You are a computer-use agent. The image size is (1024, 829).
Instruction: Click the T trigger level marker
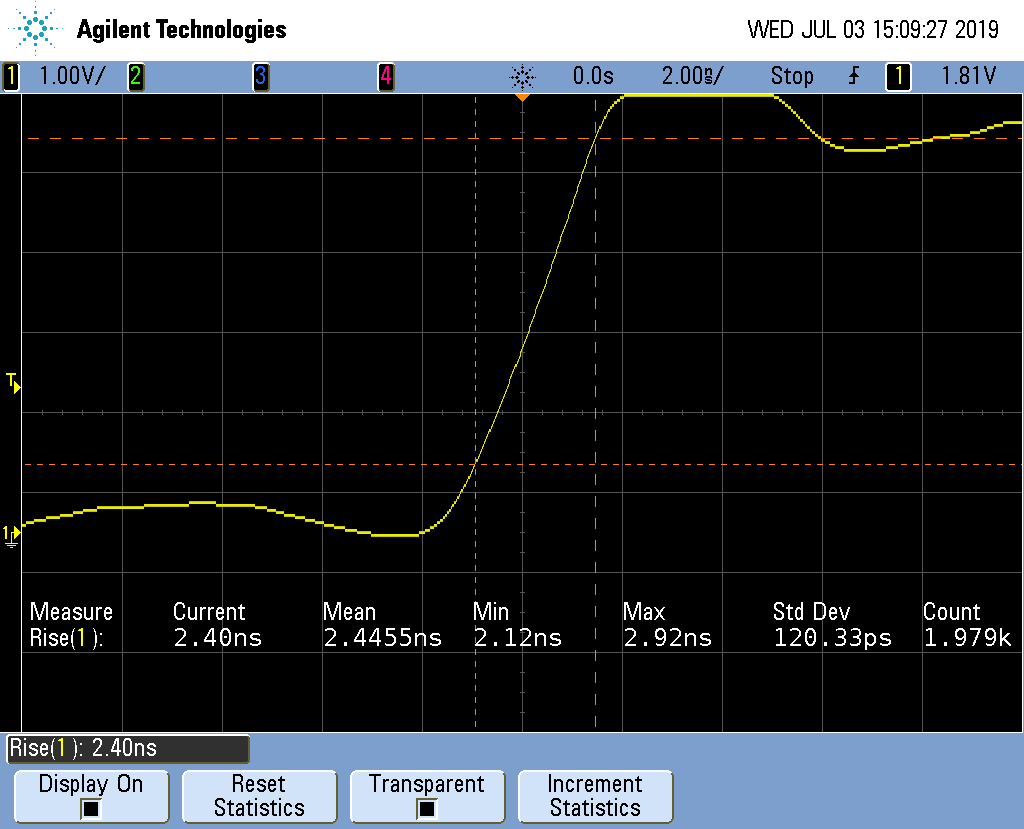[12, 381]
